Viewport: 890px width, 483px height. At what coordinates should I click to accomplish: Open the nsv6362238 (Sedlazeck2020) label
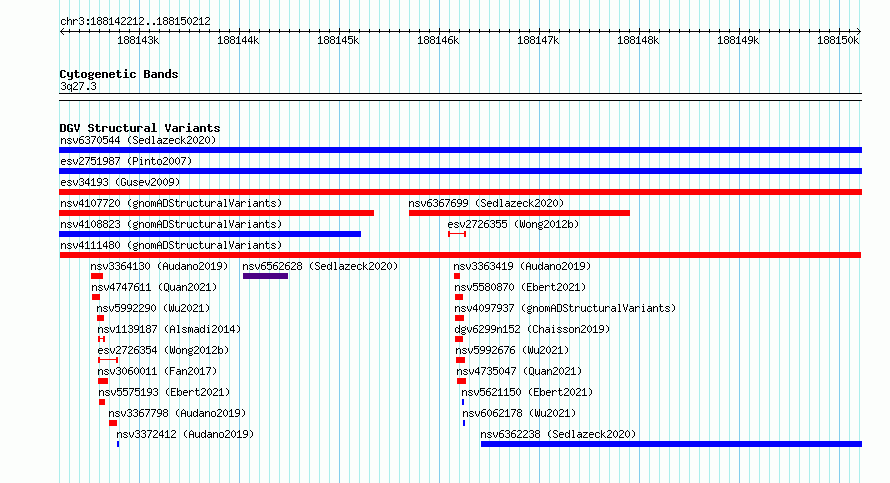558,434
